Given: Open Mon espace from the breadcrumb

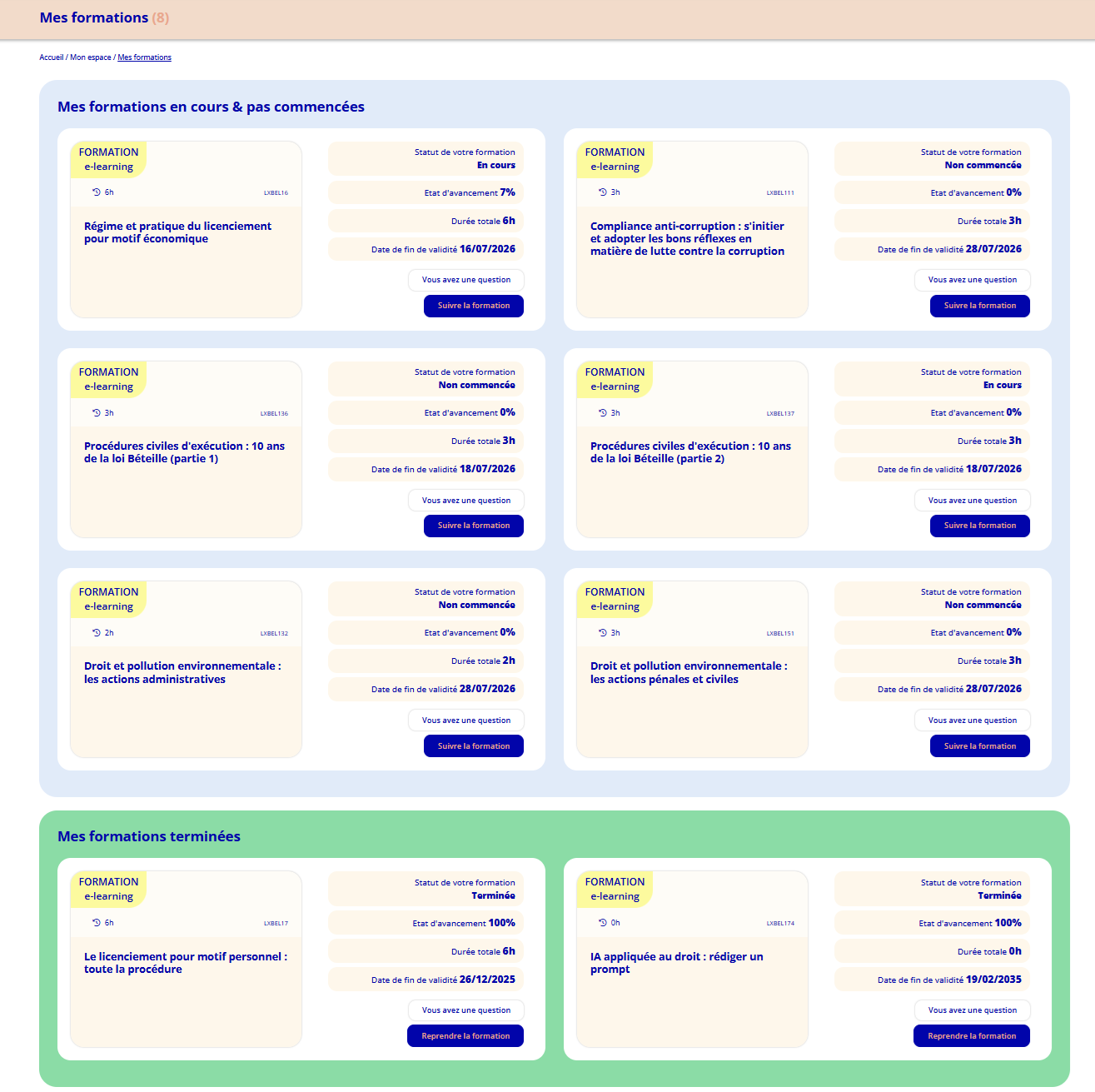Looking at the screenshot, I should 90,57.
